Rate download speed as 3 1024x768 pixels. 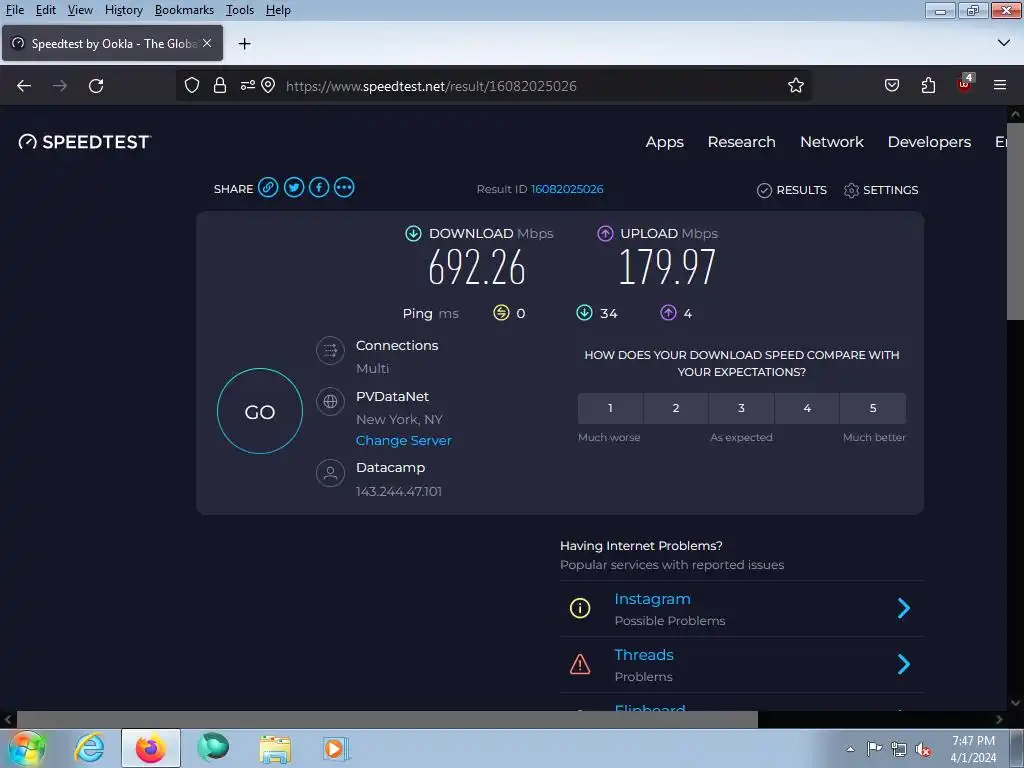pos(741,408)
